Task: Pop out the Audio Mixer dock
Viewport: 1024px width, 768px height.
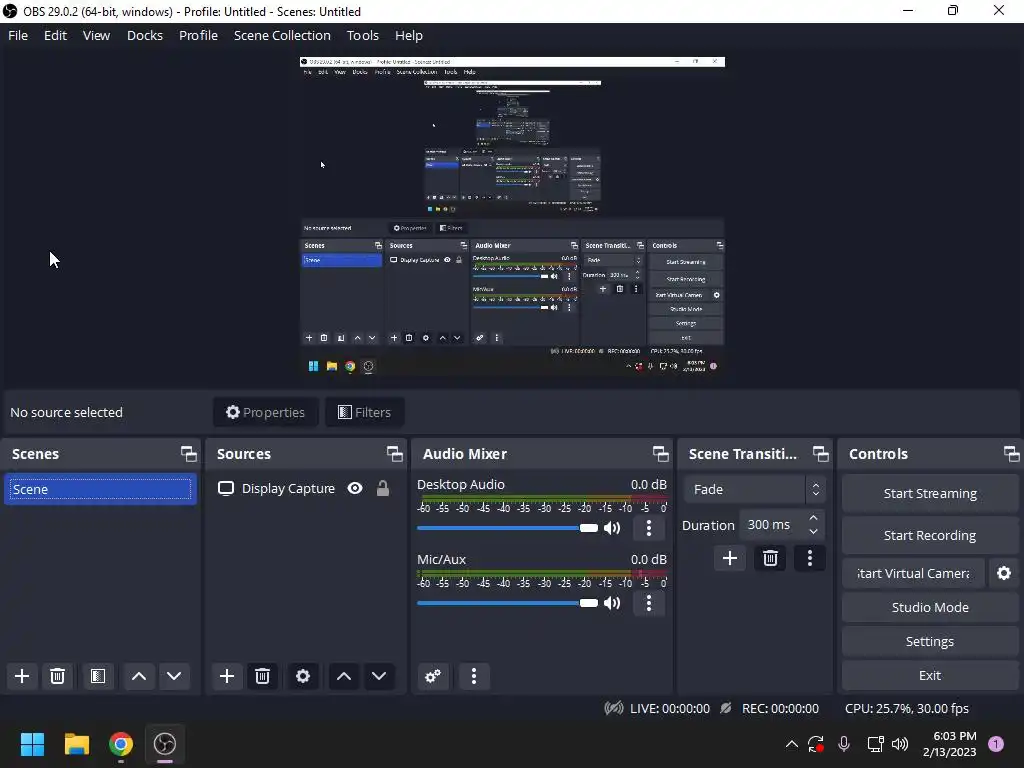Action: (x=660, y=454)
